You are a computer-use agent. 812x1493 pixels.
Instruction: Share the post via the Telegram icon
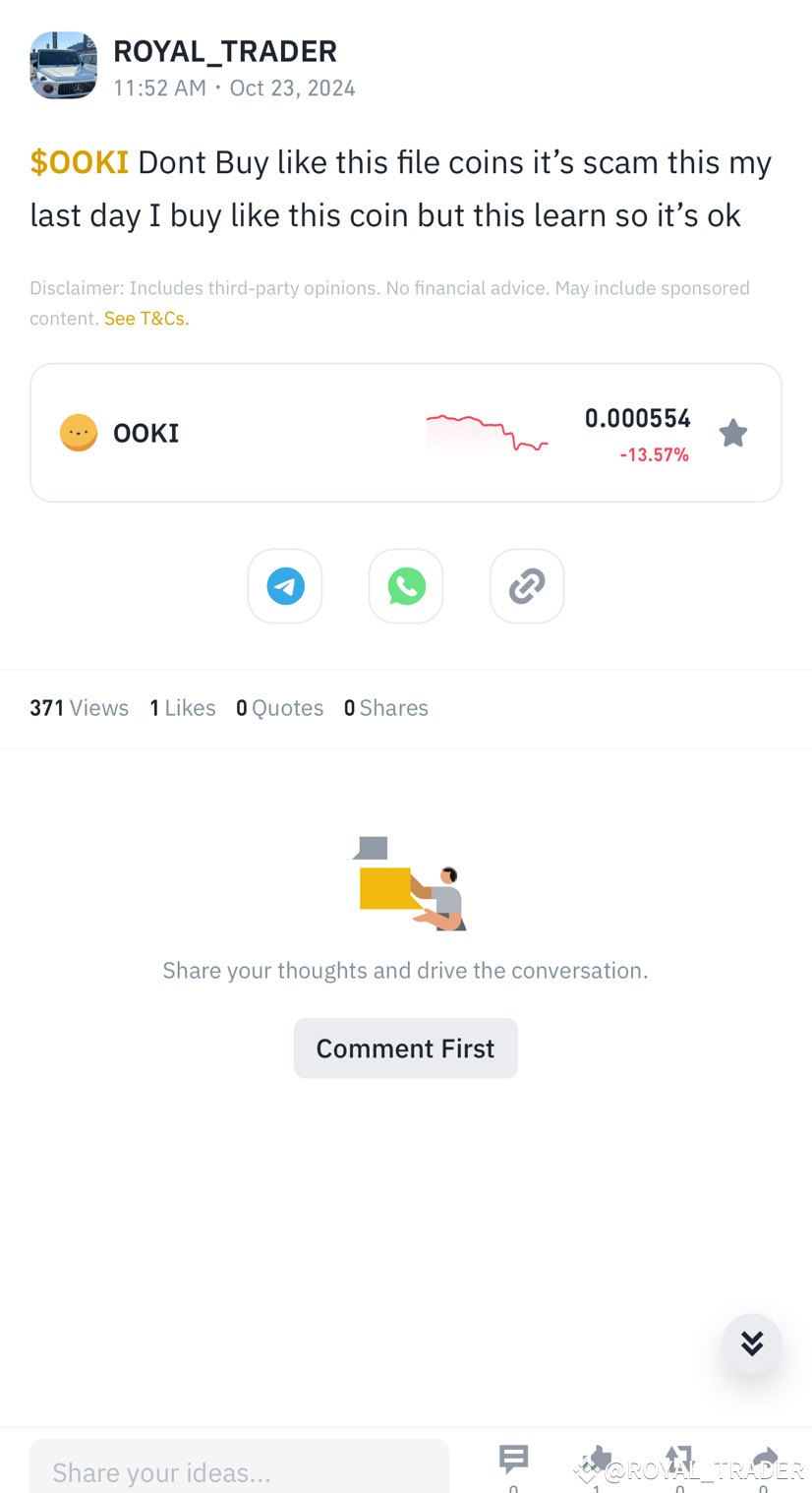pyautogui.click(x=284, y=585)
